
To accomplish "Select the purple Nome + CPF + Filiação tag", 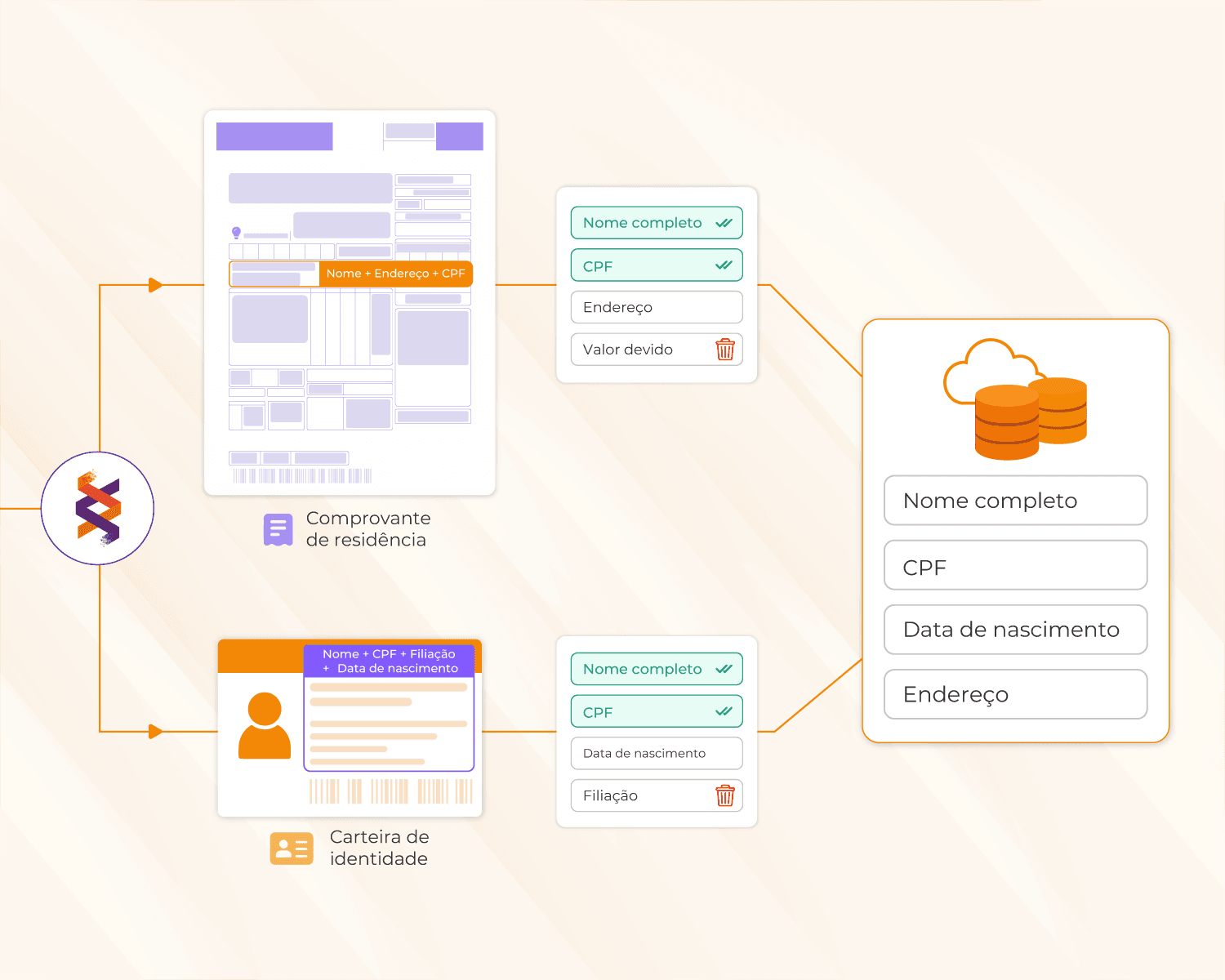I will [389, 661].
